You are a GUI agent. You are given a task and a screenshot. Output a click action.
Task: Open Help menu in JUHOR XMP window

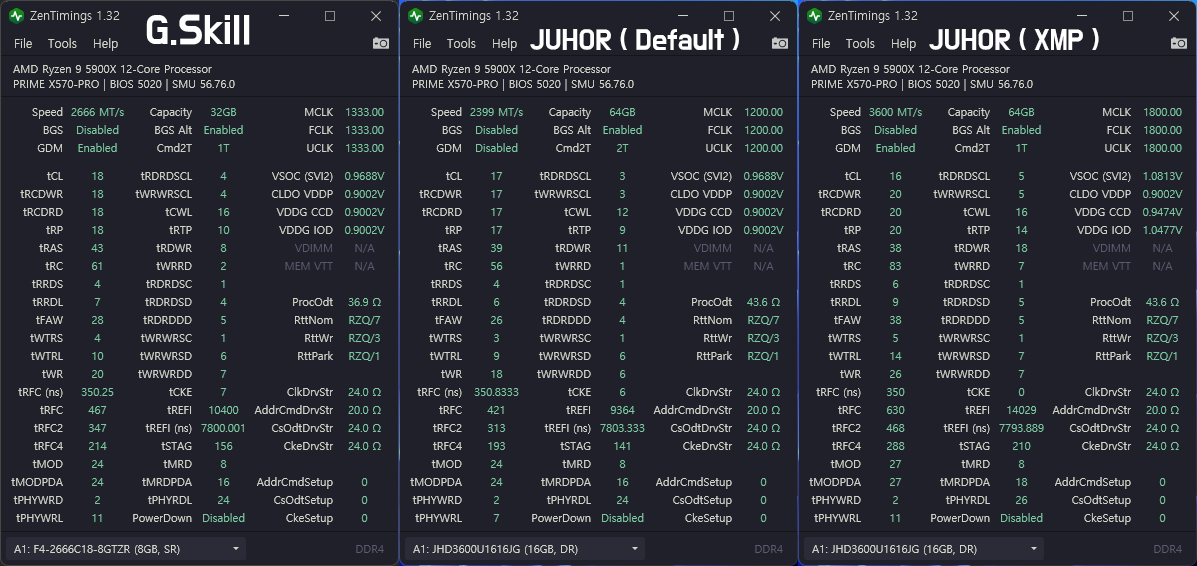(x=903, y=44)
